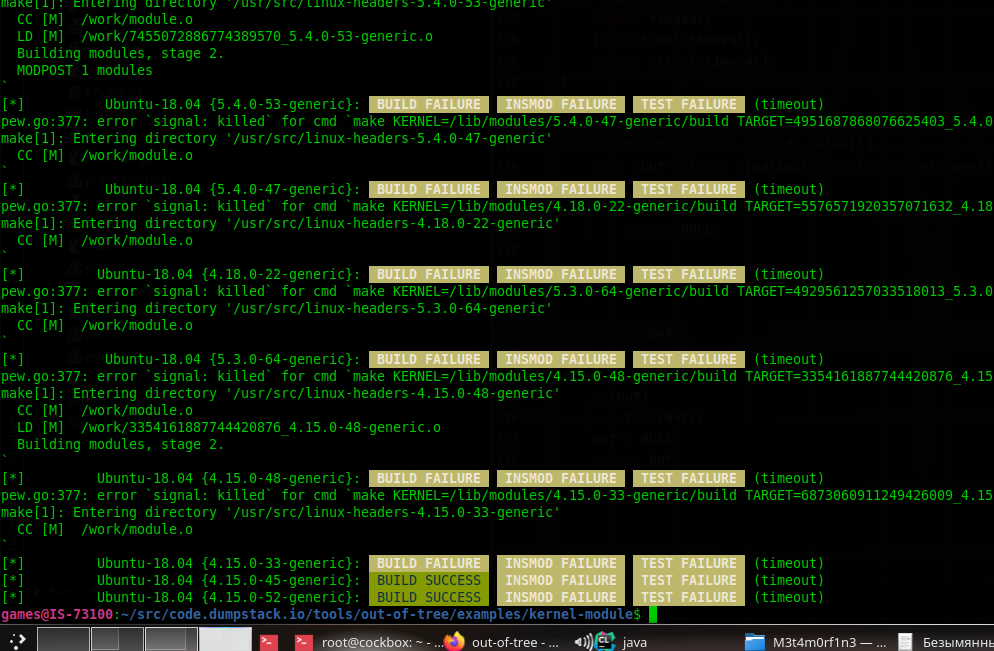Click INSMOD FAILURE badge for 4.18.0-22-generic
The image size is (994, 651).
click(x=560, y=274)
